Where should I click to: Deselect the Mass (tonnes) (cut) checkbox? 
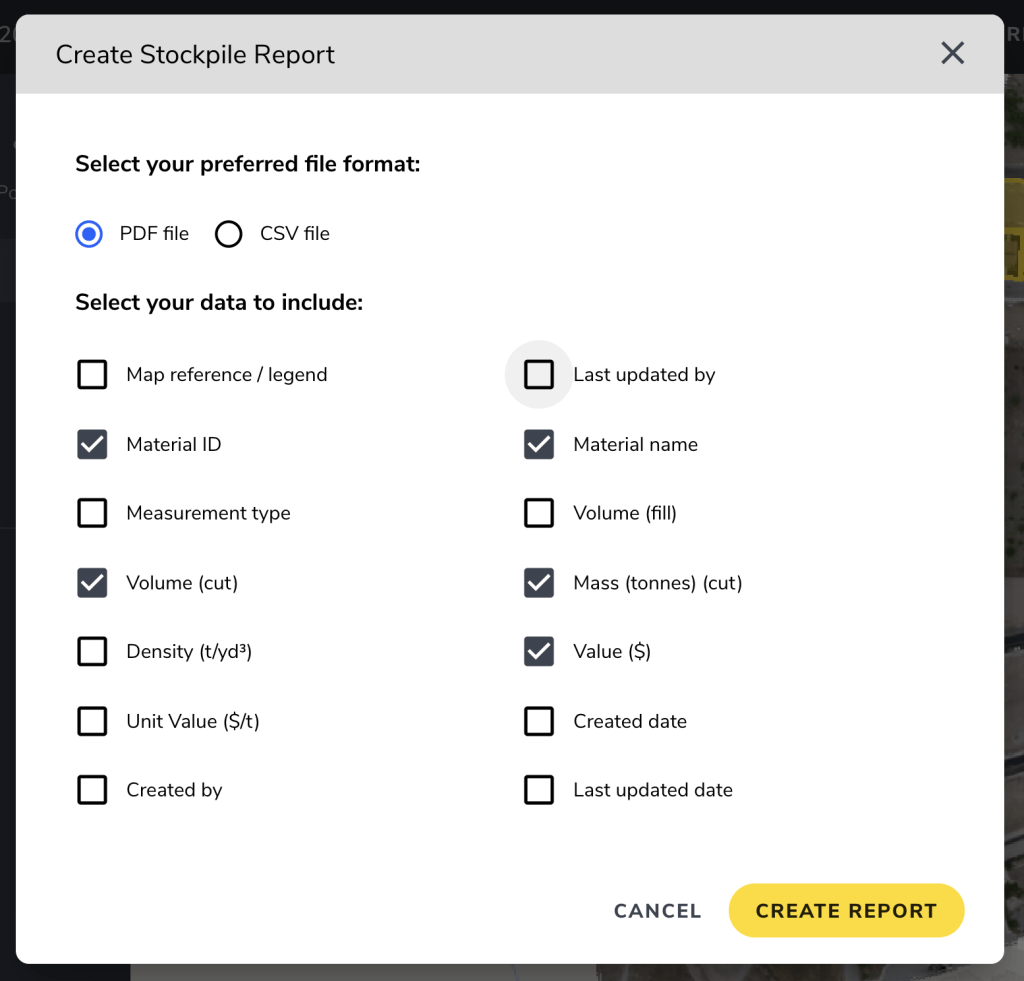pyautogui.click(x=539, y=583)
